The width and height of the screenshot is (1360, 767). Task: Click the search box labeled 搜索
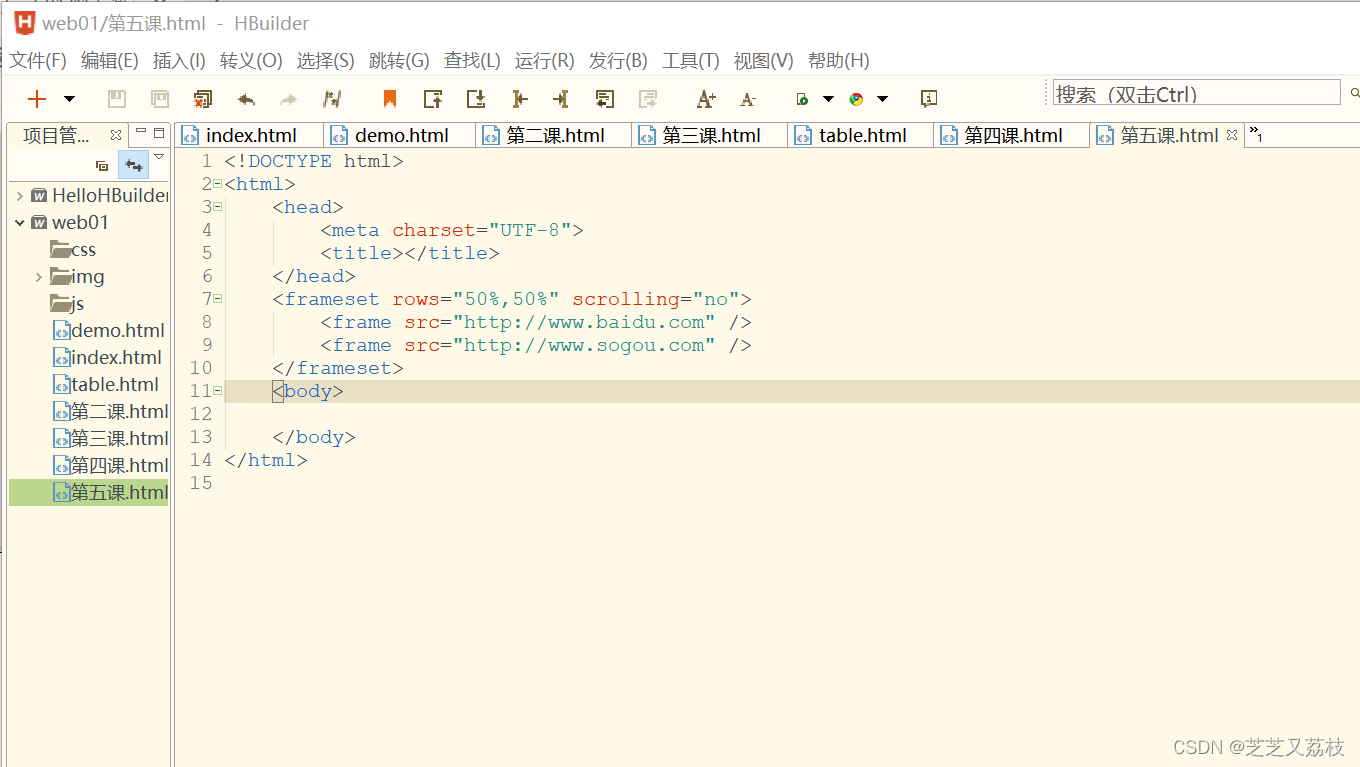[x=1196, y=93]
